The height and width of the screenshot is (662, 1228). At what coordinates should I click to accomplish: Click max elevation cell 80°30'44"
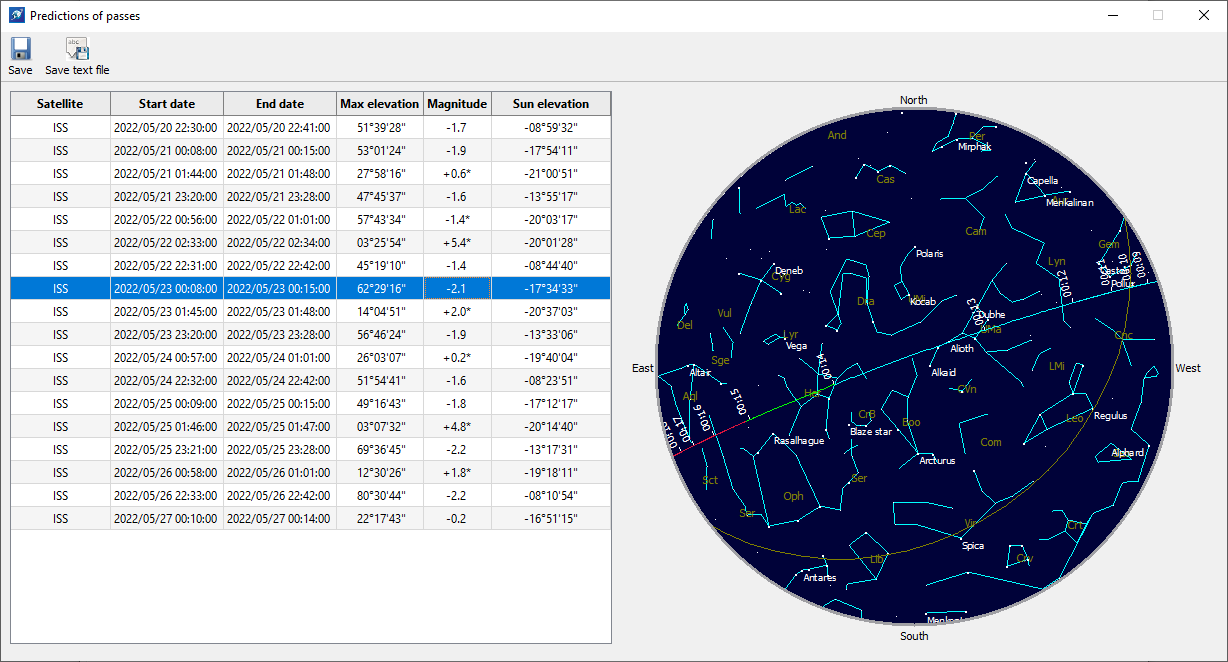[x=380, y=495]
